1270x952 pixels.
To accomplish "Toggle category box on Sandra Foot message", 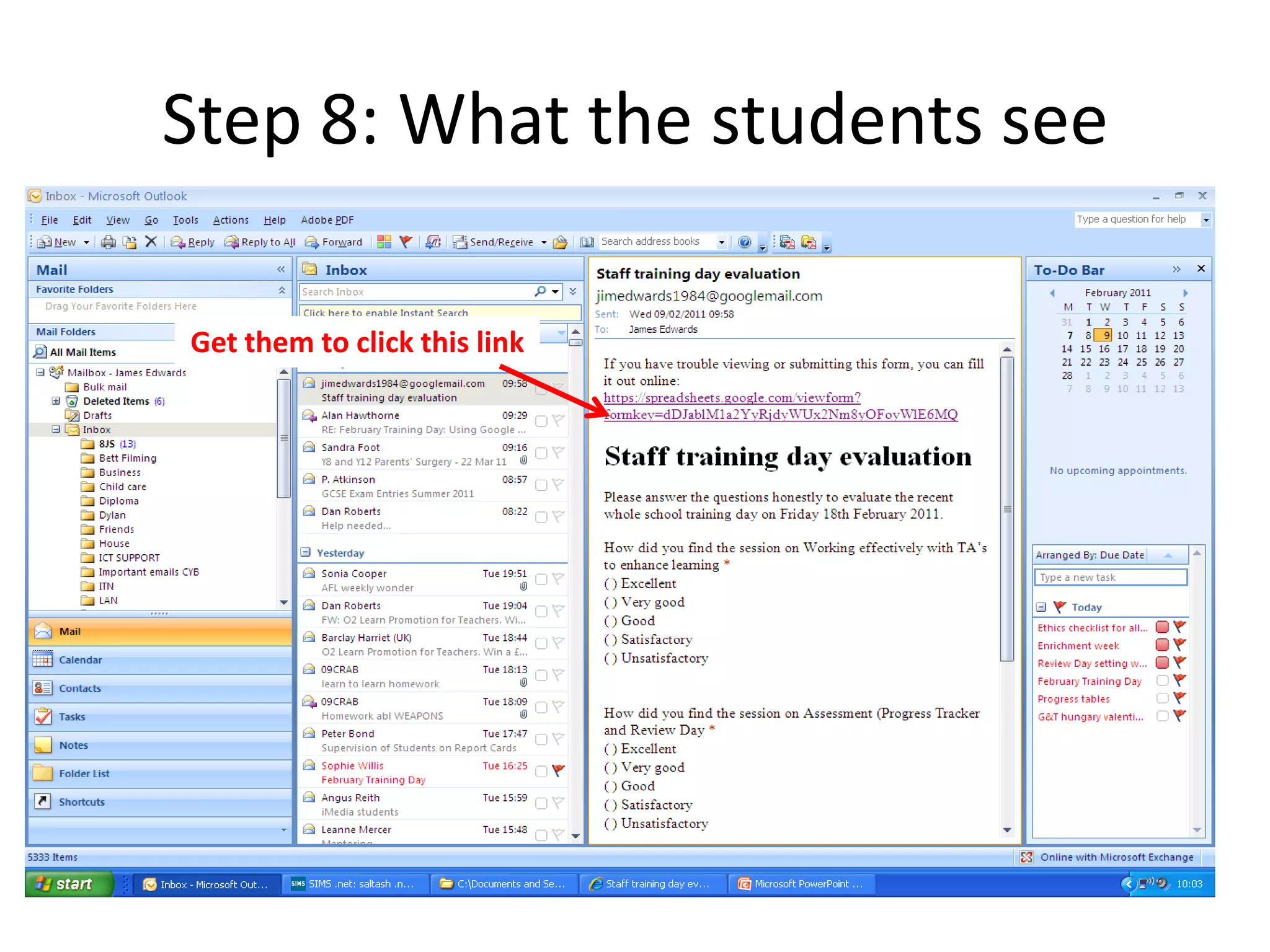I will pos(541,453).
